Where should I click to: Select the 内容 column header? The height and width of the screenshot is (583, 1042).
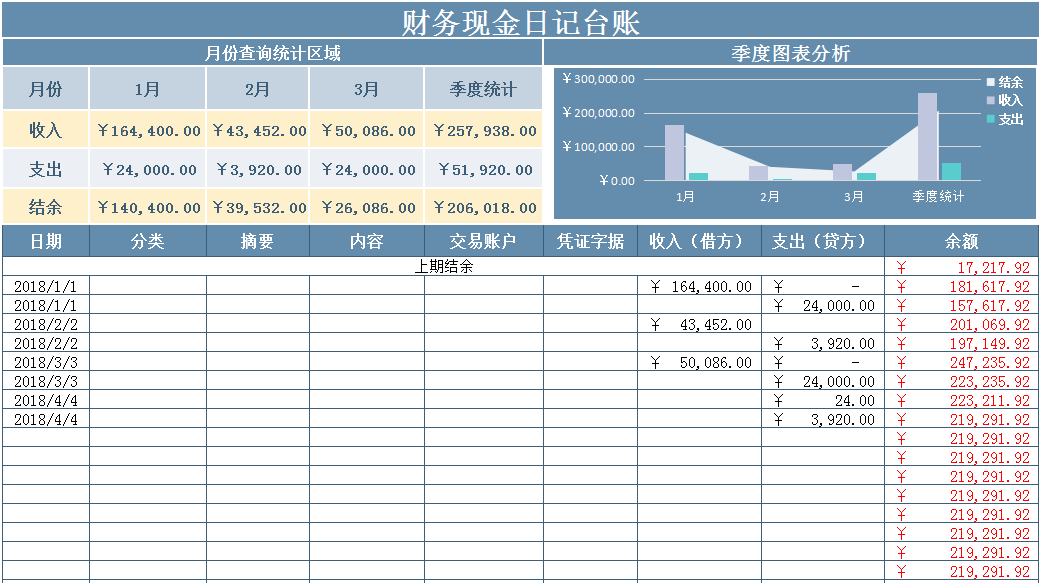[366, 241]
